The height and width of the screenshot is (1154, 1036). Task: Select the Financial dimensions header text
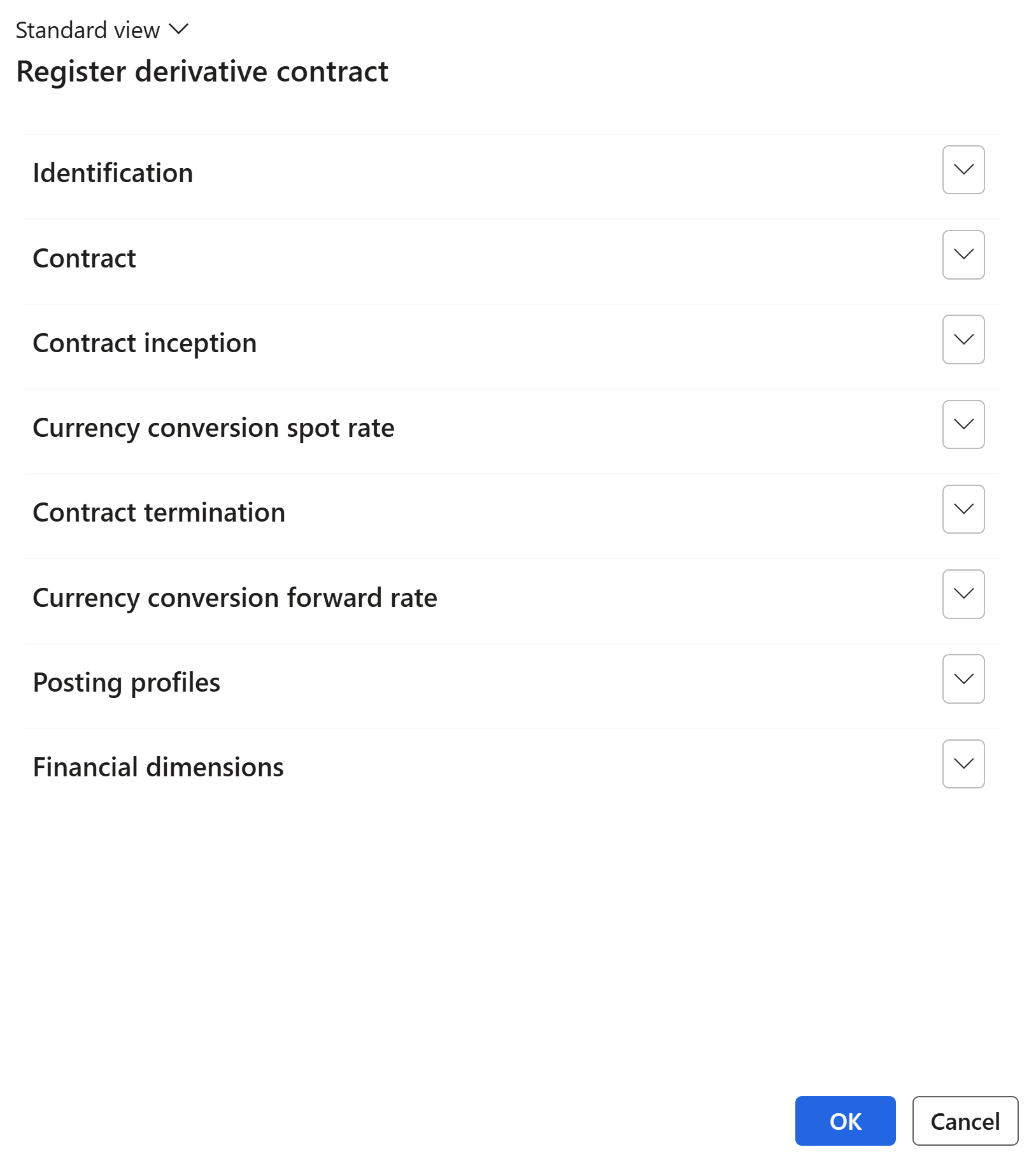[x=158, y=767]
